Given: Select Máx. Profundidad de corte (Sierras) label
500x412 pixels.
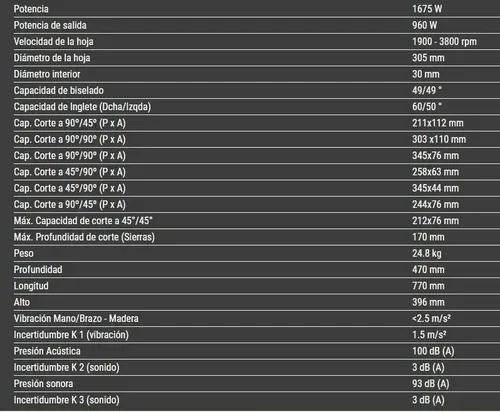Looking at the screenshot, I should pyautogui.click(x=84, y=237).
